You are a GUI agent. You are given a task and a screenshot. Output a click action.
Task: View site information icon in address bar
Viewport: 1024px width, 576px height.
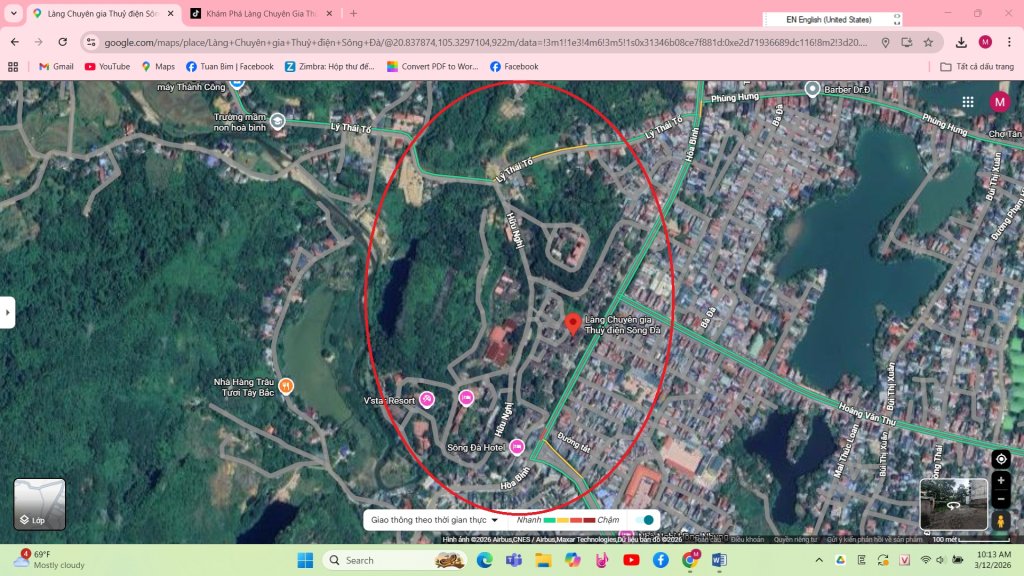point(91,42)
